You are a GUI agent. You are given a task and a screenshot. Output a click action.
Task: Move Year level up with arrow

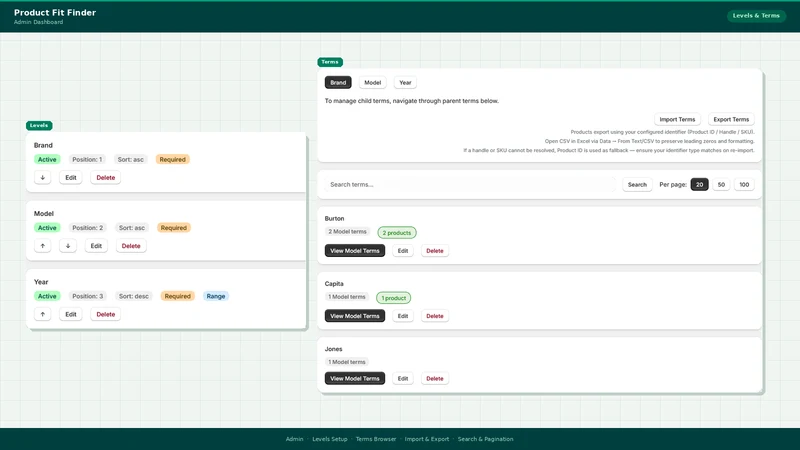(x=42, y=314)
